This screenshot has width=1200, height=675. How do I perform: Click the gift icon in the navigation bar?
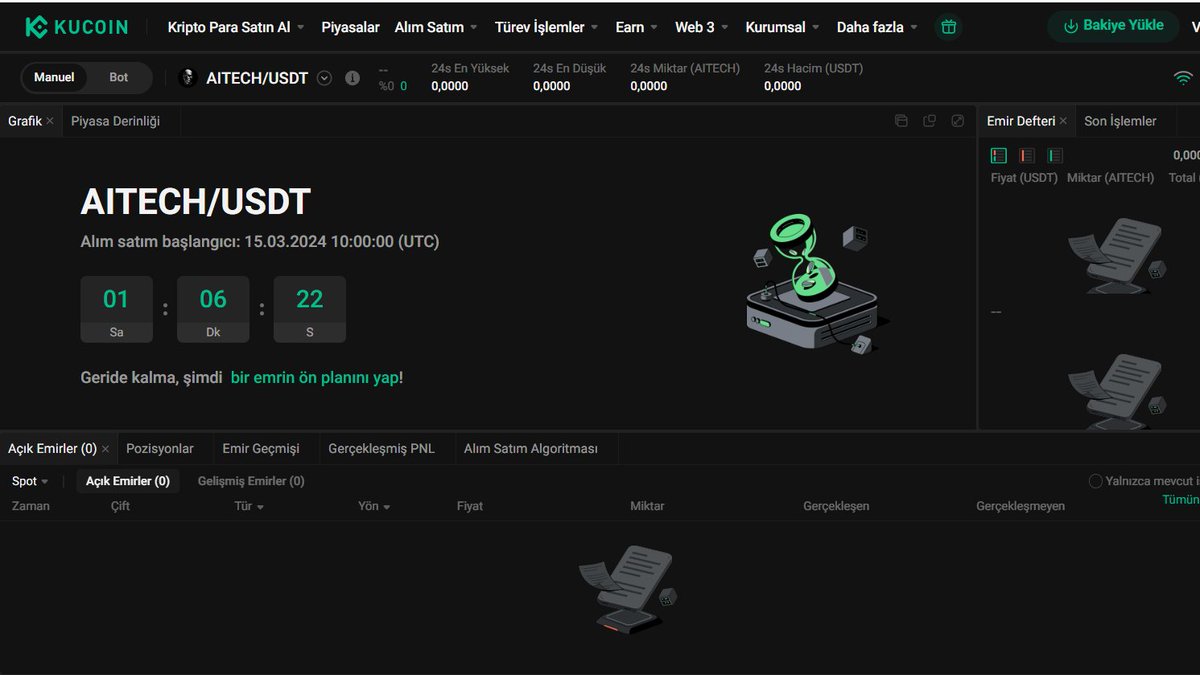(x=948, y=27)
